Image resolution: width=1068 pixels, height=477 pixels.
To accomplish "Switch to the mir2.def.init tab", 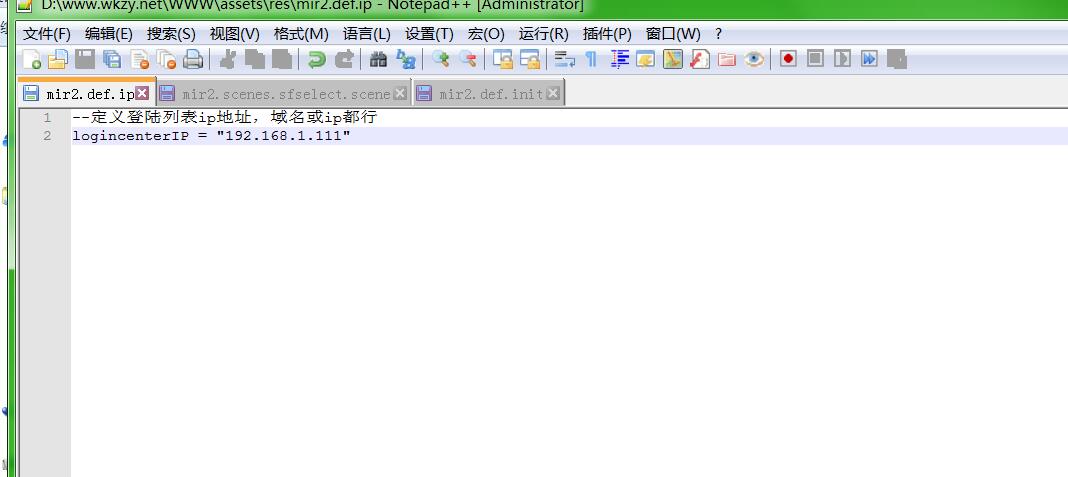I will coord(490,94).
